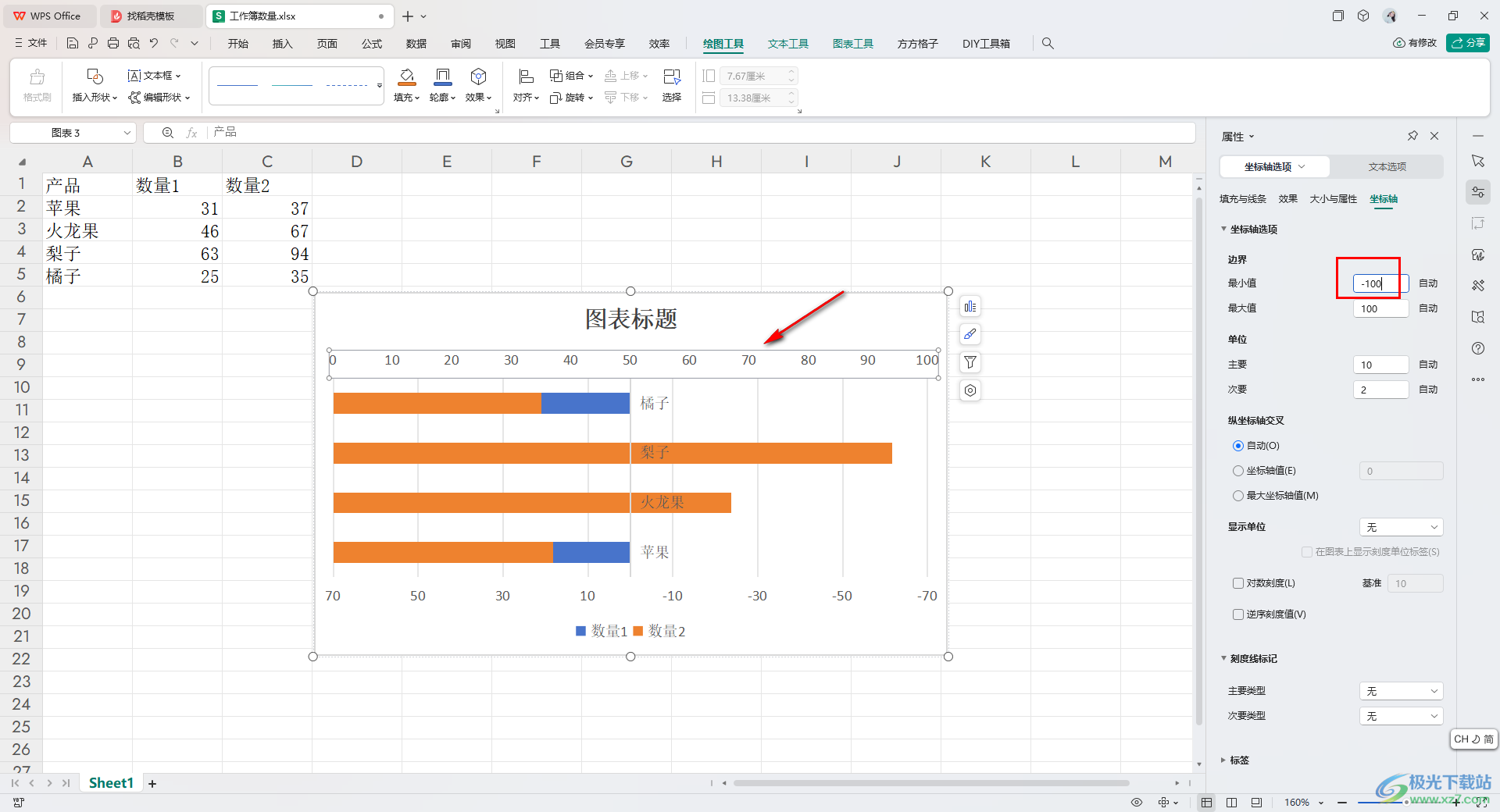1500x812 pixels.
Task: Select Axis value (E) radio option
Action: click(1238, 471)
